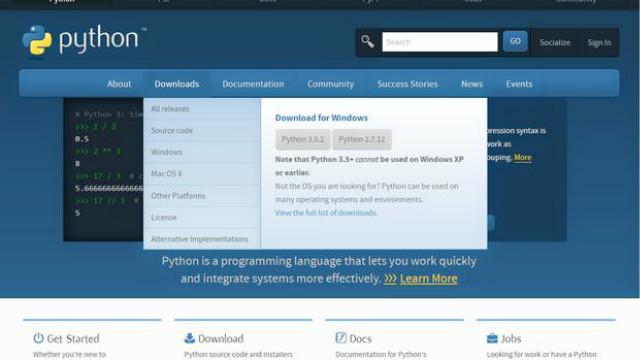Open the Downloads menu
The height and width of the screenshot is (360, 640).
177,84
